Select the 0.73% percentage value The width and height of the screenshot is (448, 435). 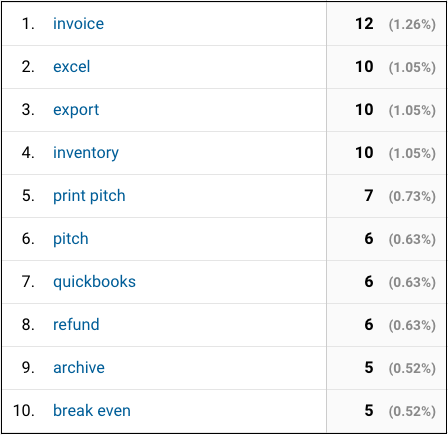[412, 196]
